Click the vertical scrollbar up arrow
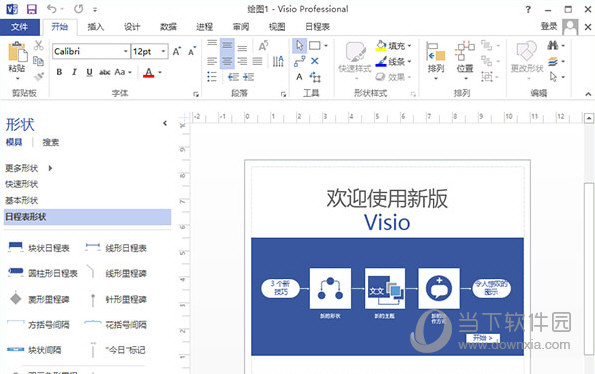This screenshot has width=595, height=374. (x=589, y=118)
